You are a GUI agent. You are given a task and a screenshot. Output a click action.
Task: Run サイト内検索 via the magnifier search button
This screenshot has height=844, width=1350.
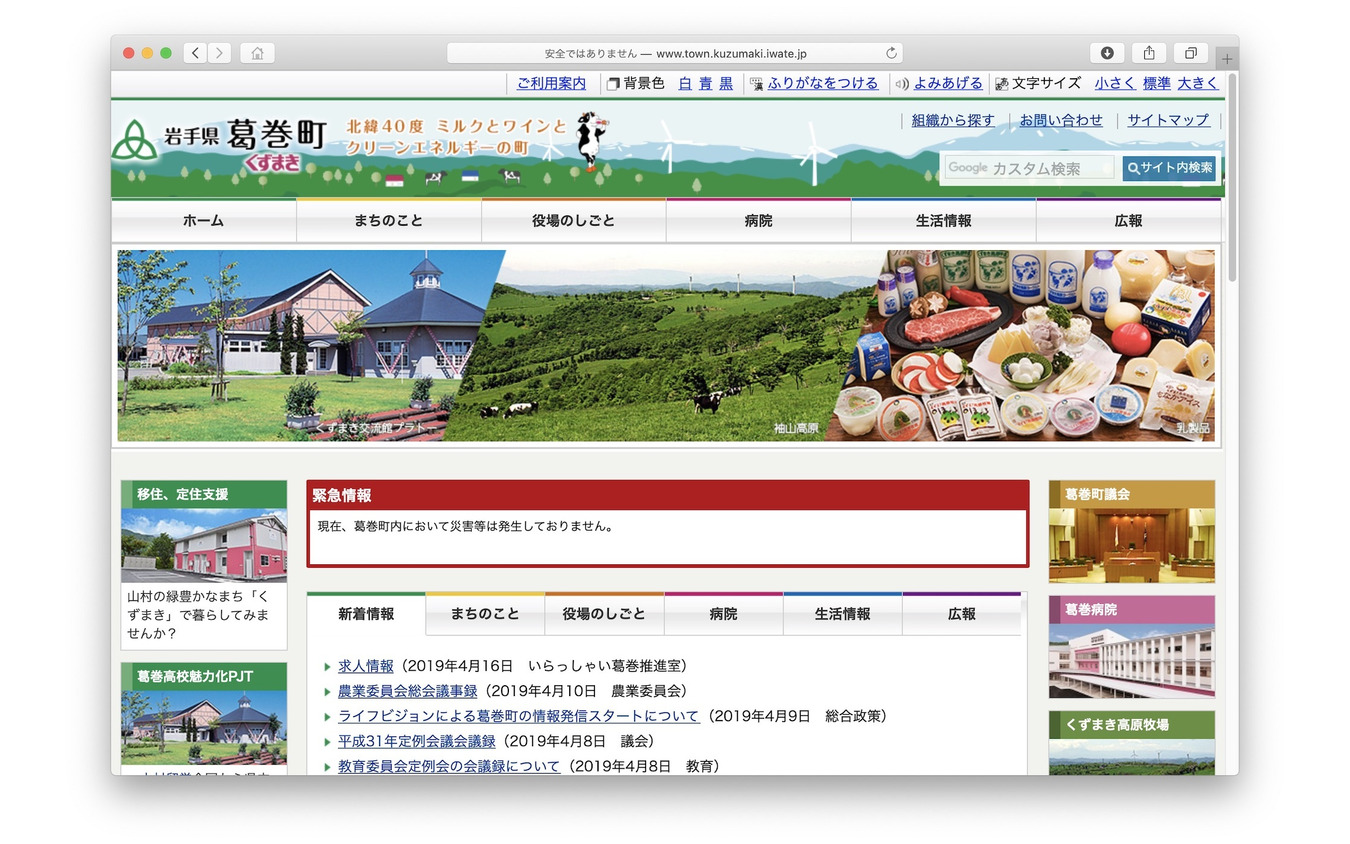coord(1170,167)
